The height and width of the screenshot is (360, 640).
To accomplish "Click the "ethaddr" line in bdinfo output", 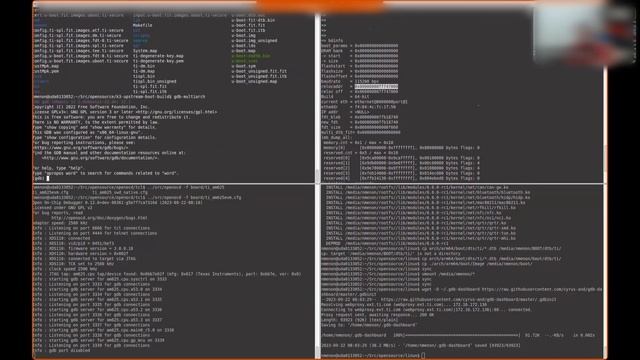I will [x=358, y=107].
